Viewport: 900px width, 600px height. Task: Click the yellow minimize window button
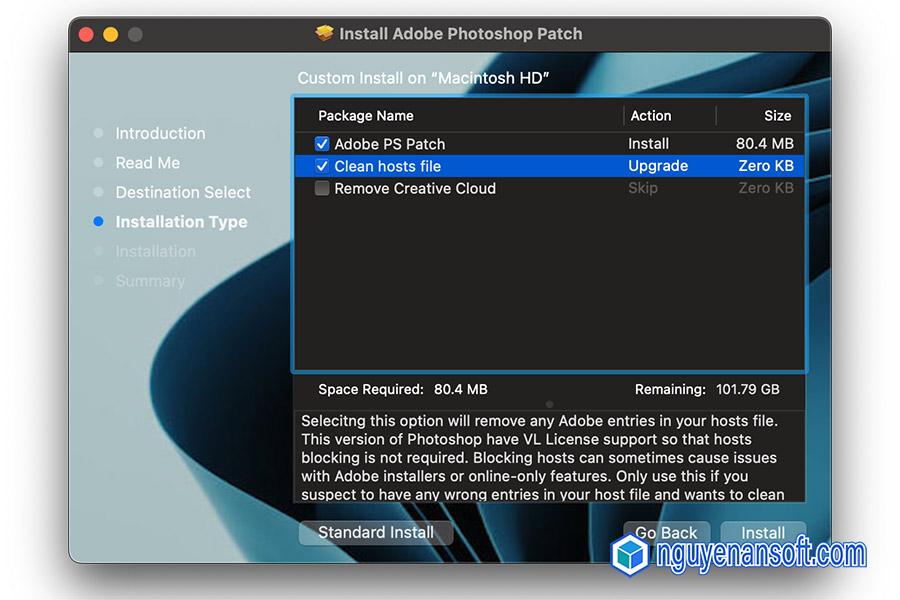(110, 35)
